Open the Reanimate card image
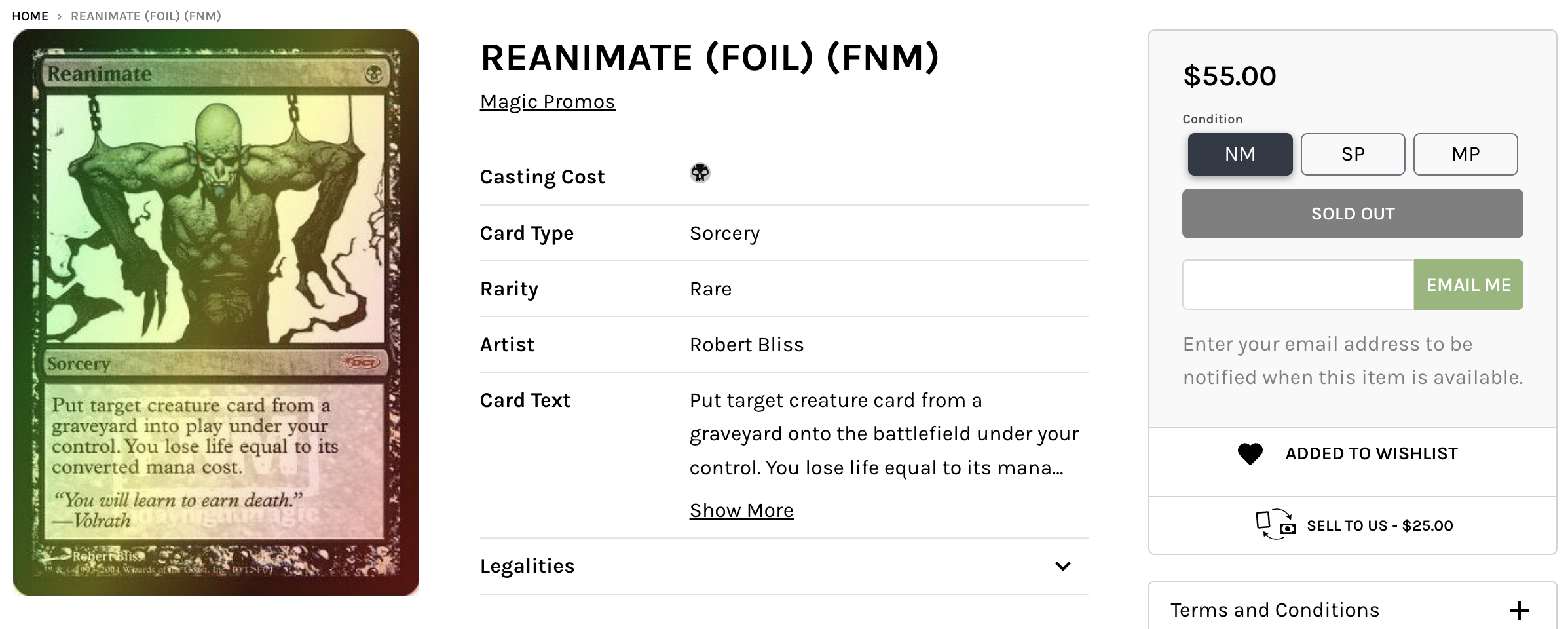 (x=216, y=313)
